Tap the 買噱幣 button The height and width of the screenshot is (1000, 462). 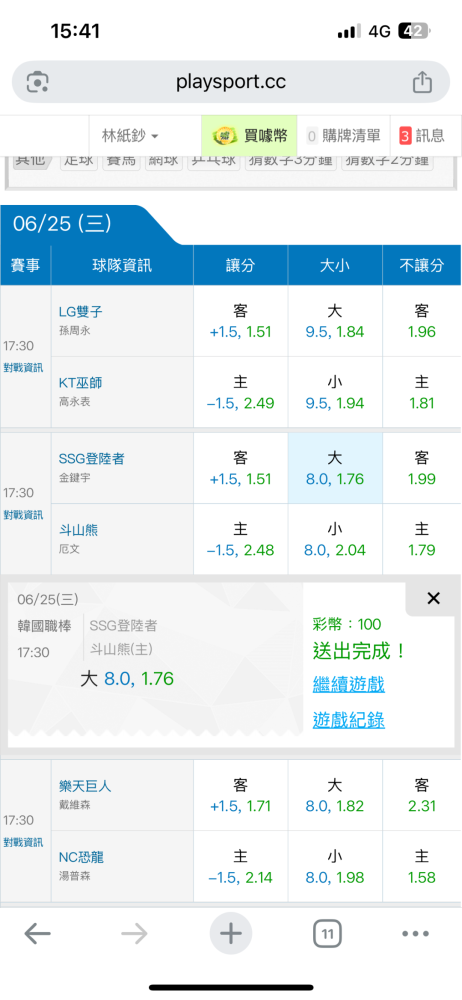(x=250, y=135)
